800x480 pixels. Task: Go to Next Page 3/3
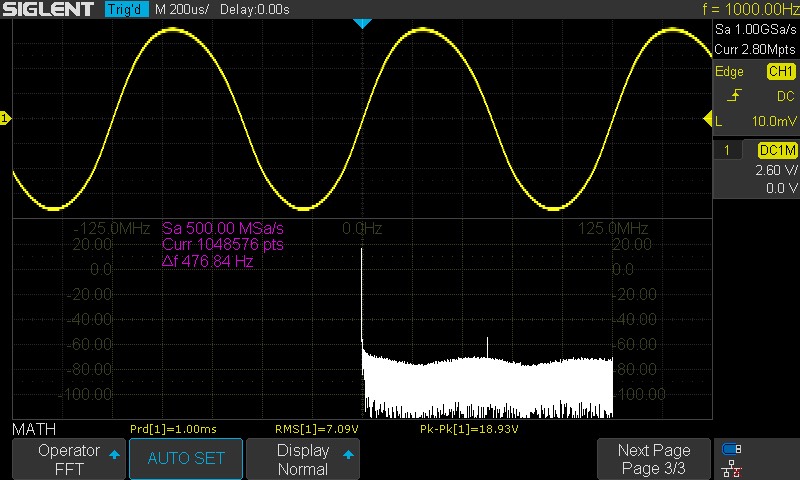pyautogui.click(x=654, y=459)
